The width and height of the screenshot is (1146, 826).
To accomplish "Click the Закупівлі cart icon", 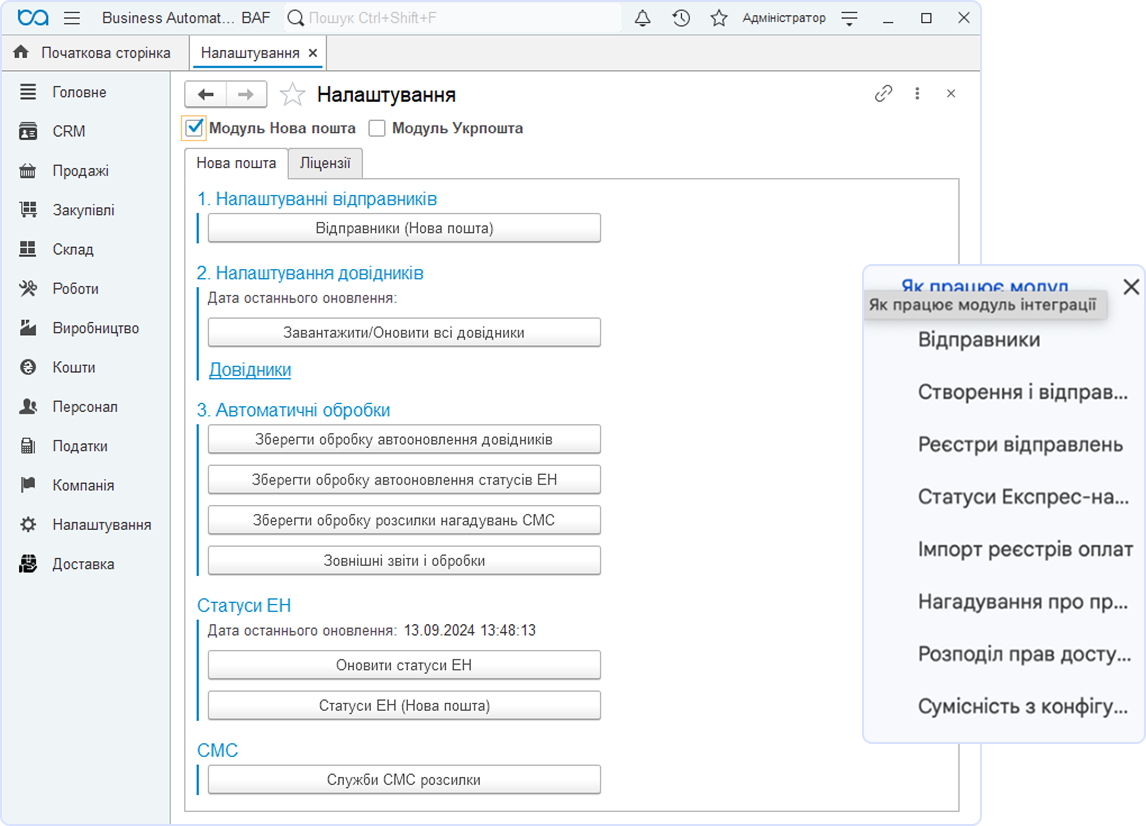I will [28, 211].
